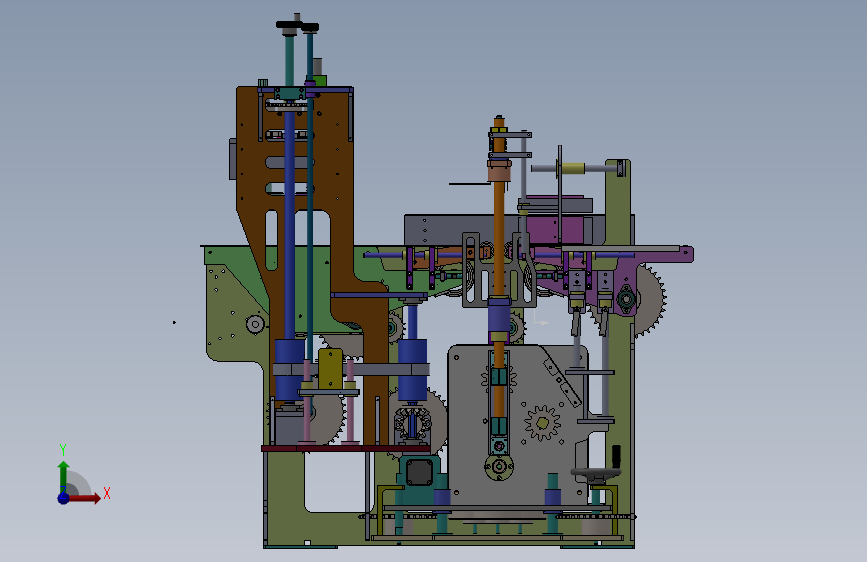Select the copper collar on the orange shaft
Screen dimensions: 867x562
[x=499, y=169]
